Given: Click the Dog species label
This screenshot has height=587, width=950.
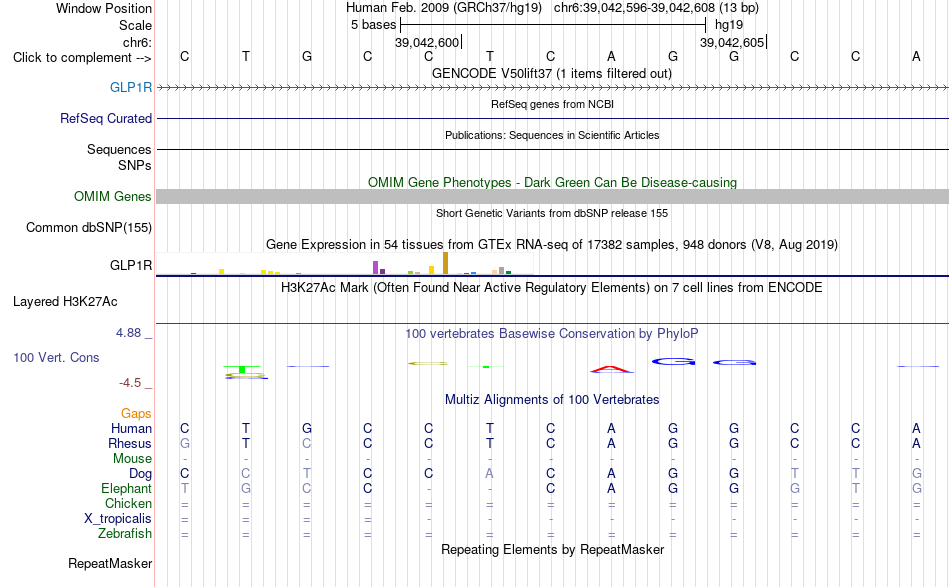Looking at the screenshot, I should click(140, 474).
